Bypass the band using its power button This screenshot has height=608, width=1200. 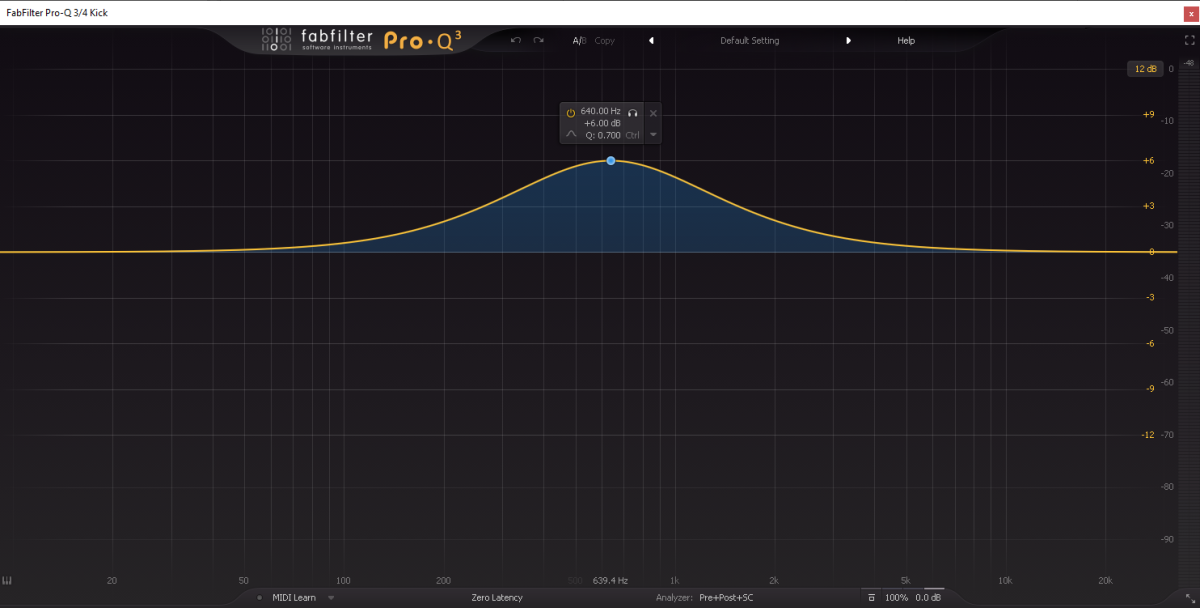point(571,112)
